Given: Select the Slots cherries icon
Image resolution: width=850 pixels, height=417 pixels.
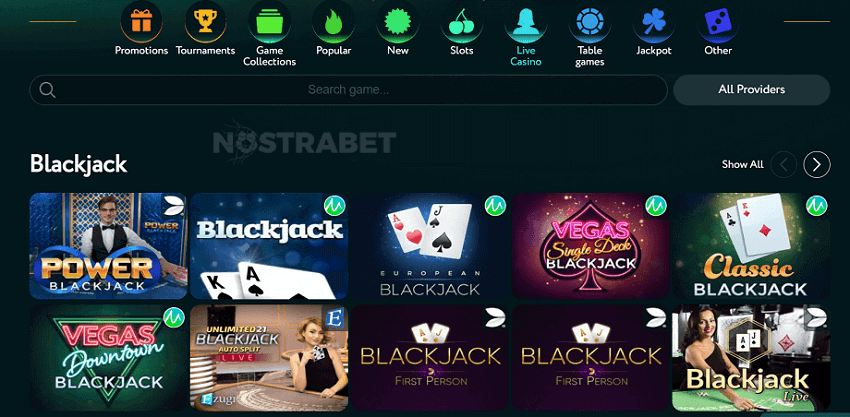Looking at the screenshot, I should coord(461,22).
